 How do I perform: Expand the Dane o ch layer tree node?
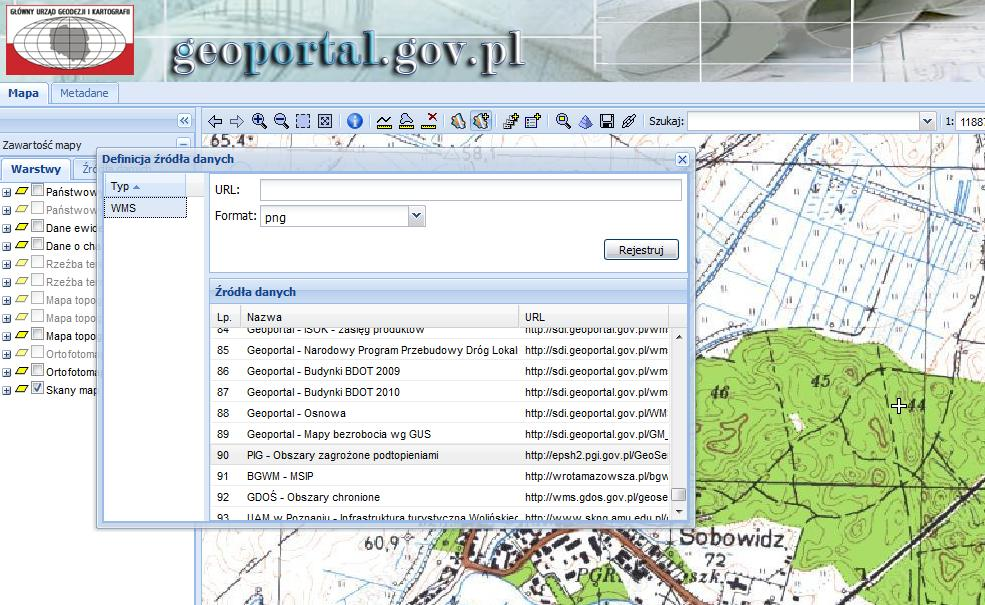click(x=6, y=246)
